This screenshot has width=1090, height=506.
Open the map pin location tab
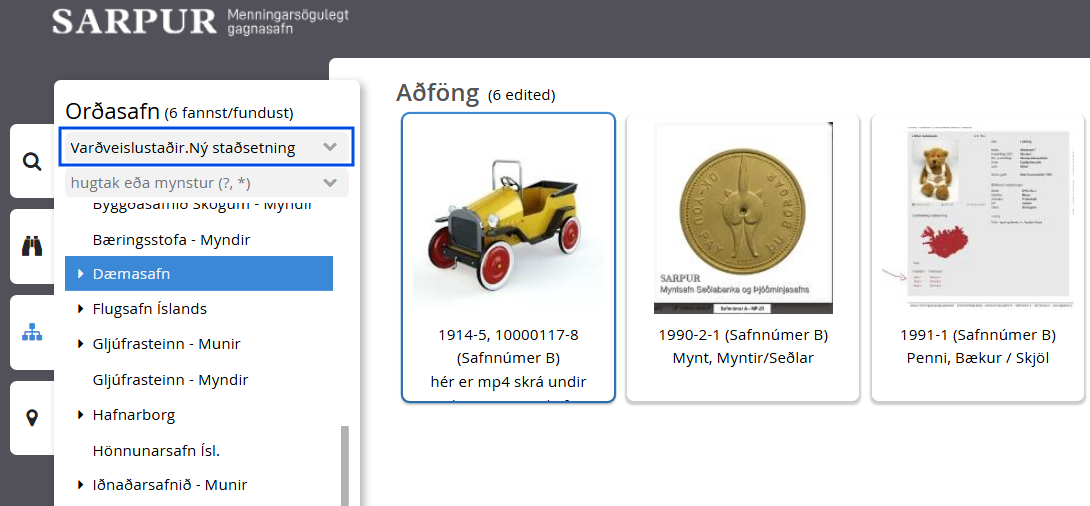(32, 418)
